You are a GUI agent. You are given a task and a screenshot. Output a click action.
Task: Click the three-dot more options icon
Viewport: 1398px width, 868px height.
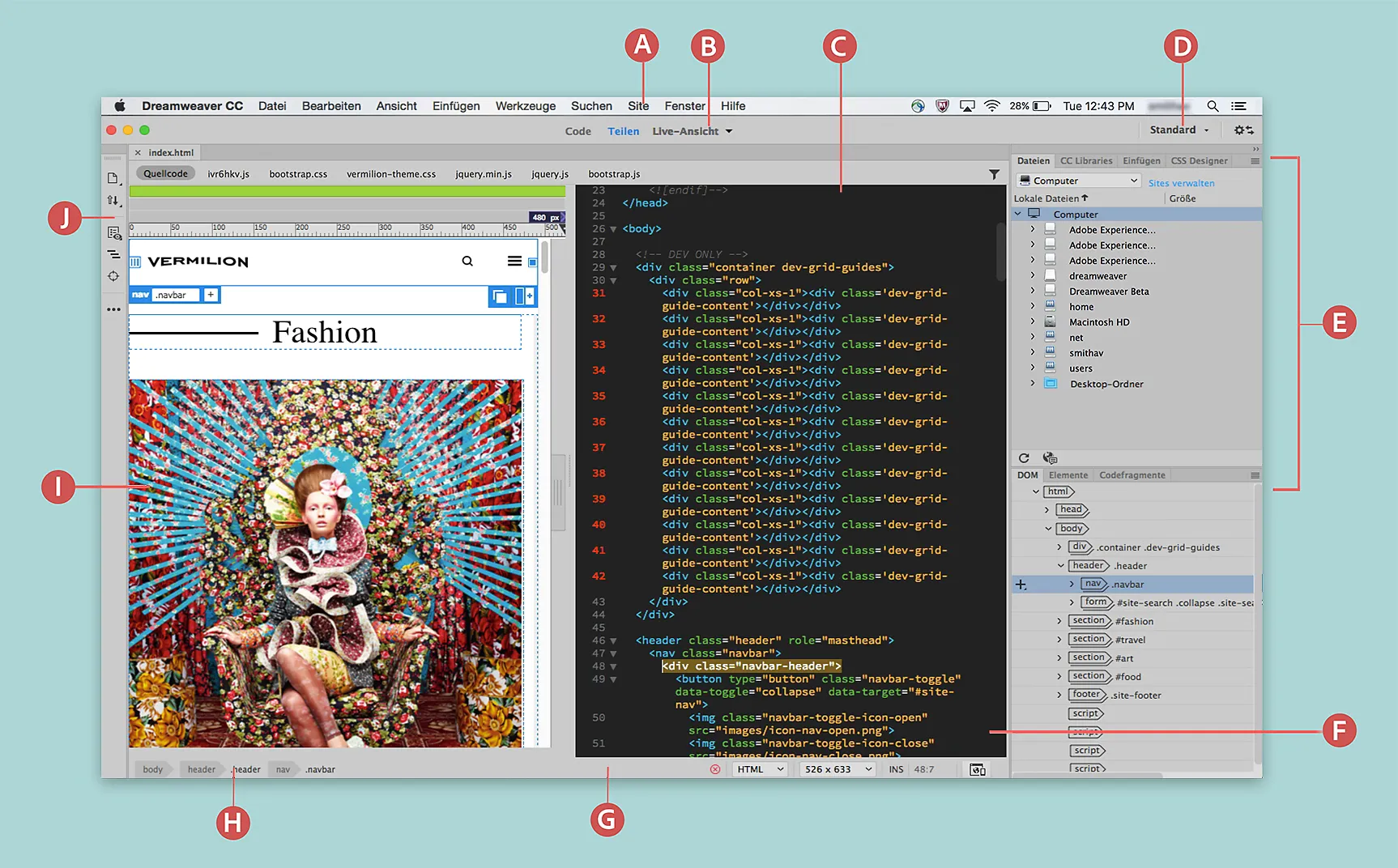[x=113, y=308]
